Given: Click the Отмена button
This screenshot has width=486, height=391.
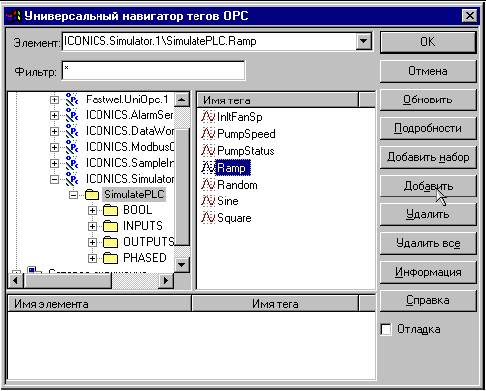Looking at the screenshot, I should pyautogui.click(x=428, y=71).
